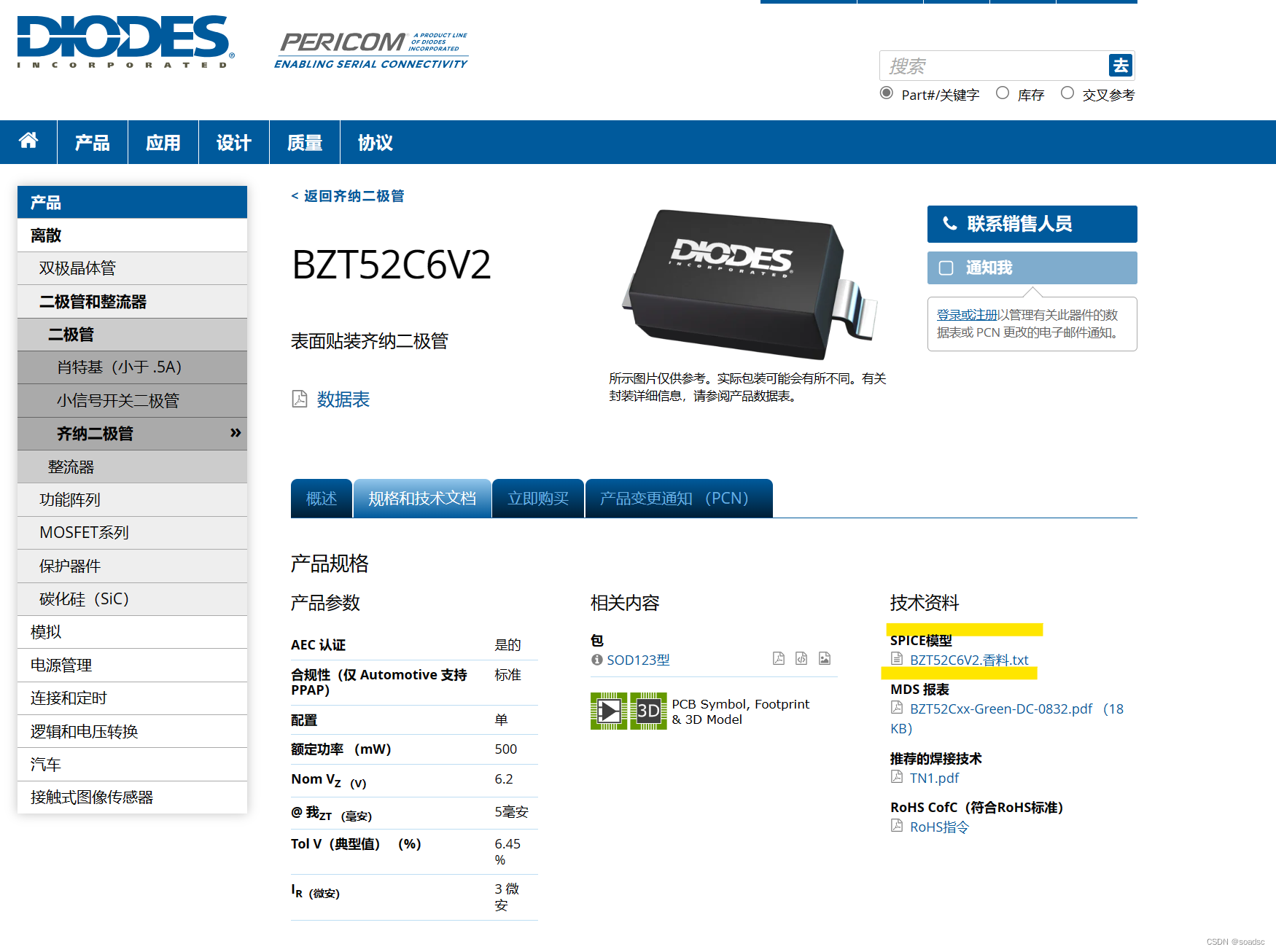1276x952 pixels.
Task: Select 接触式图像传感器 in the sidebar
Action: [x=132, y=797]
